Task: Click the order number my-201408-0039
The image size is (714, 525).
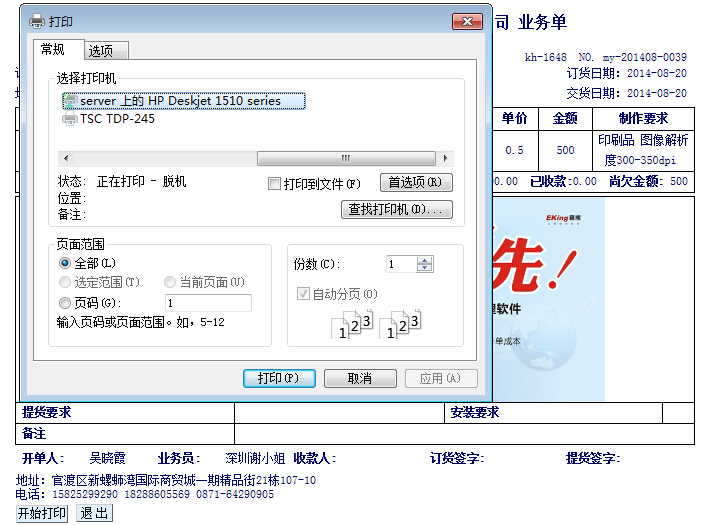Action: tap(645, 57)
